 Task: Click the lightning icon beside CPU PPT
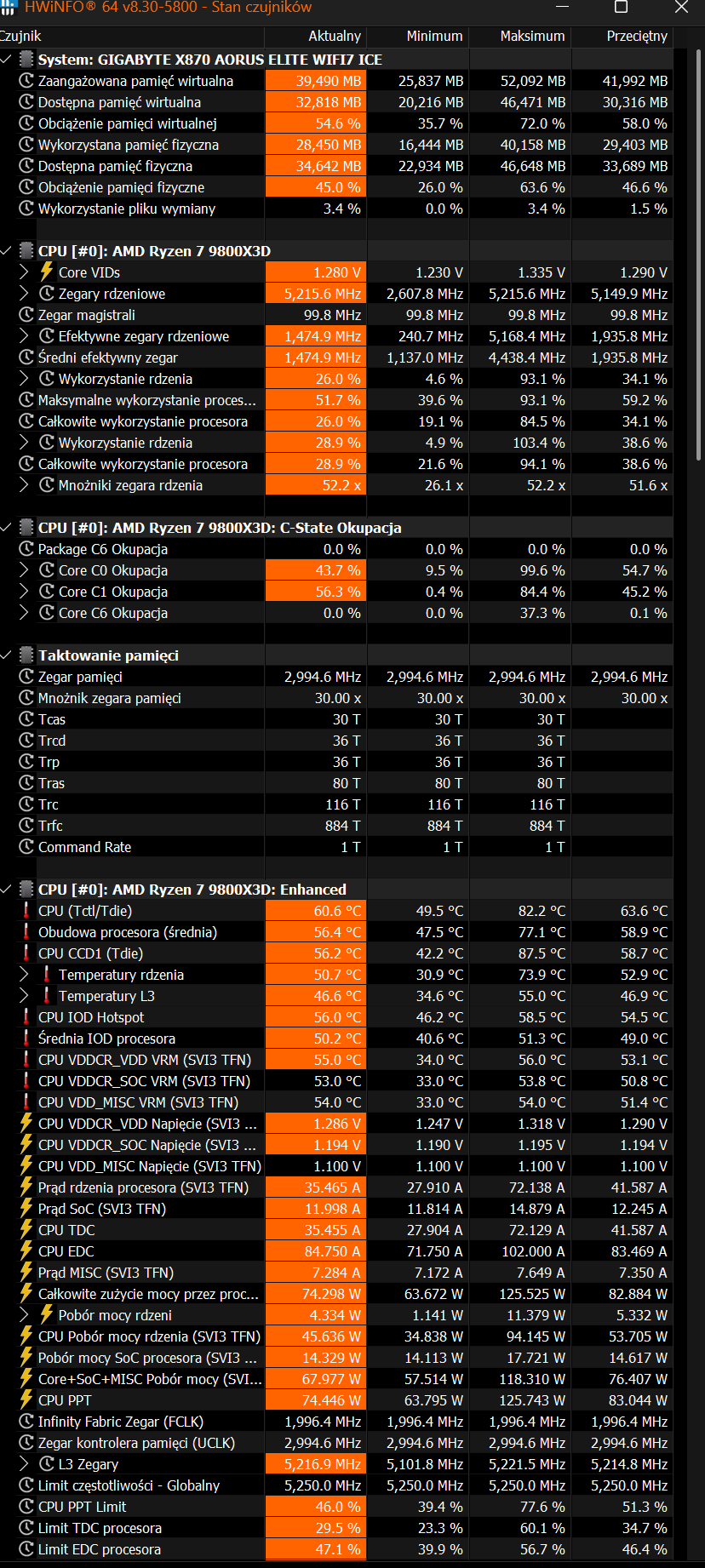tap(26, 1400)
